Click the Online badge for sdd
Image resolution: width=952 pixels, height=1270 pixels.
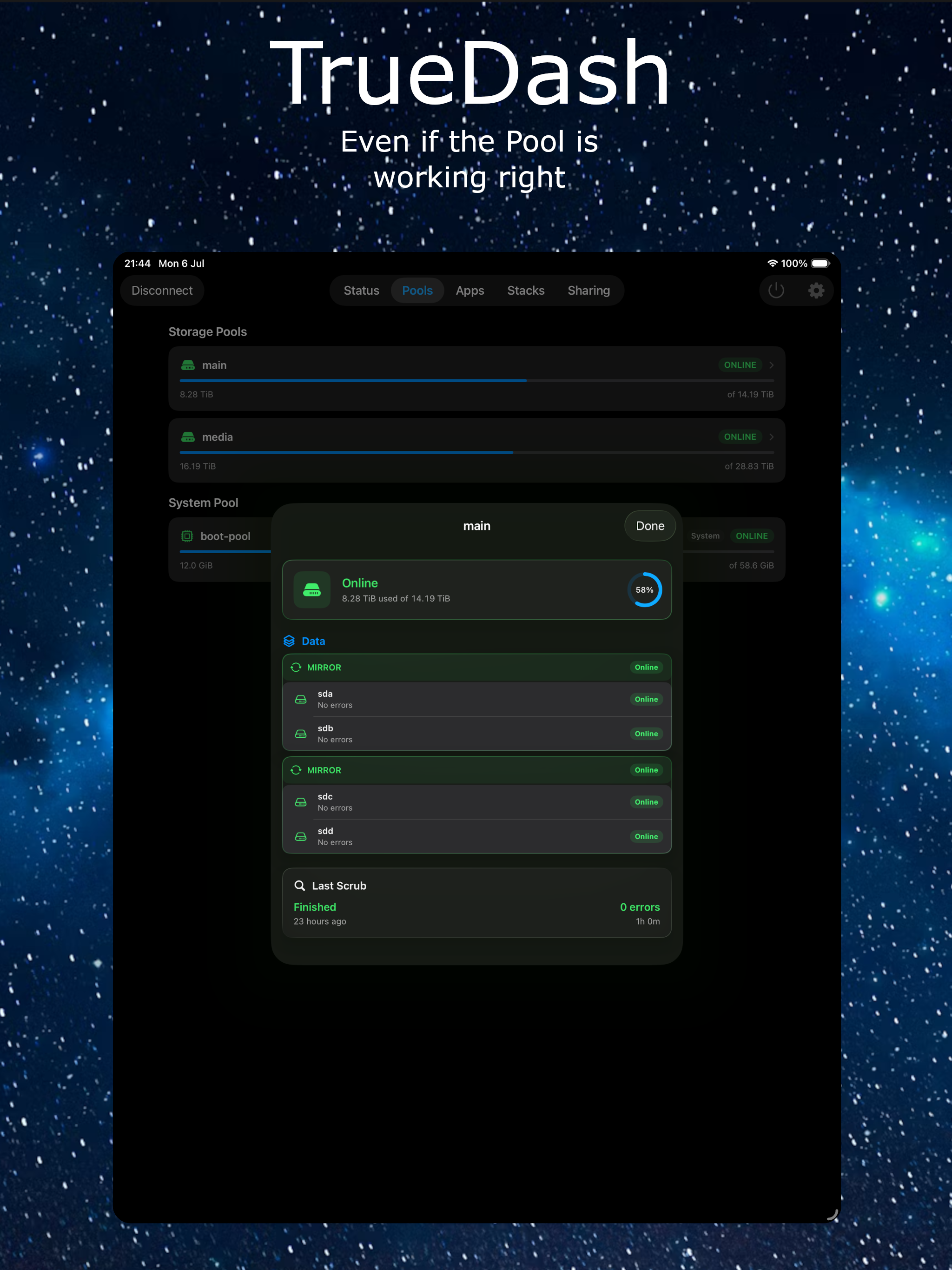tap(646, 837)
